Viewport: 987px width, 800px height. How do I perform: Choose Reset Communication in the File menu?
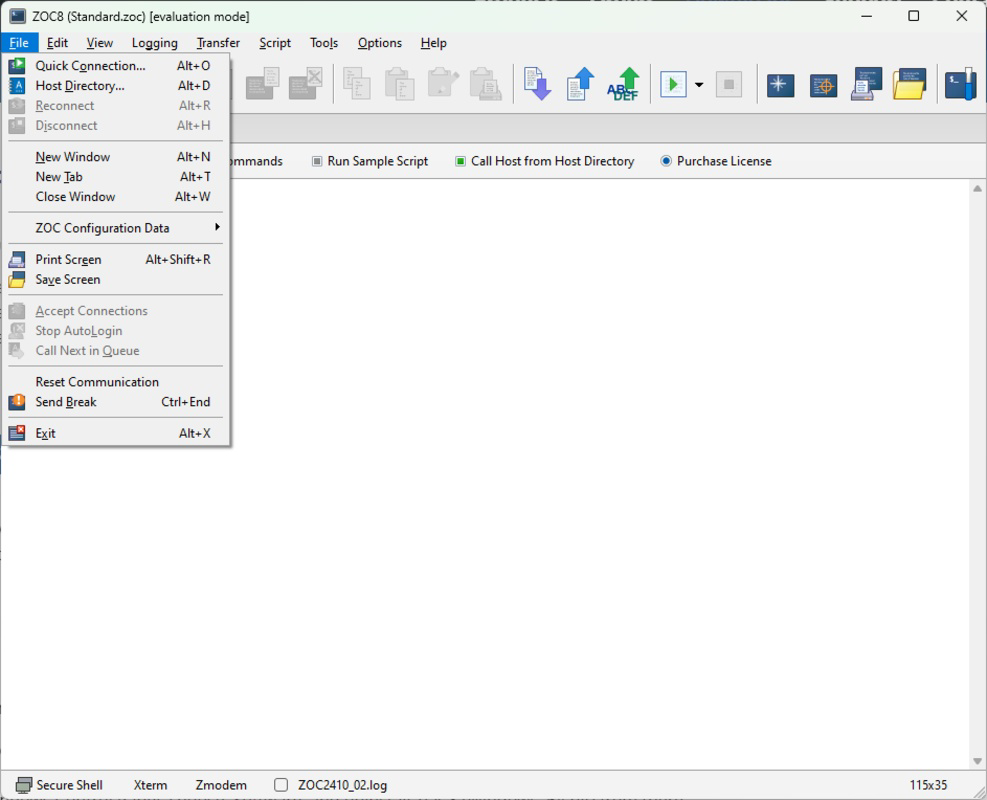116,382
